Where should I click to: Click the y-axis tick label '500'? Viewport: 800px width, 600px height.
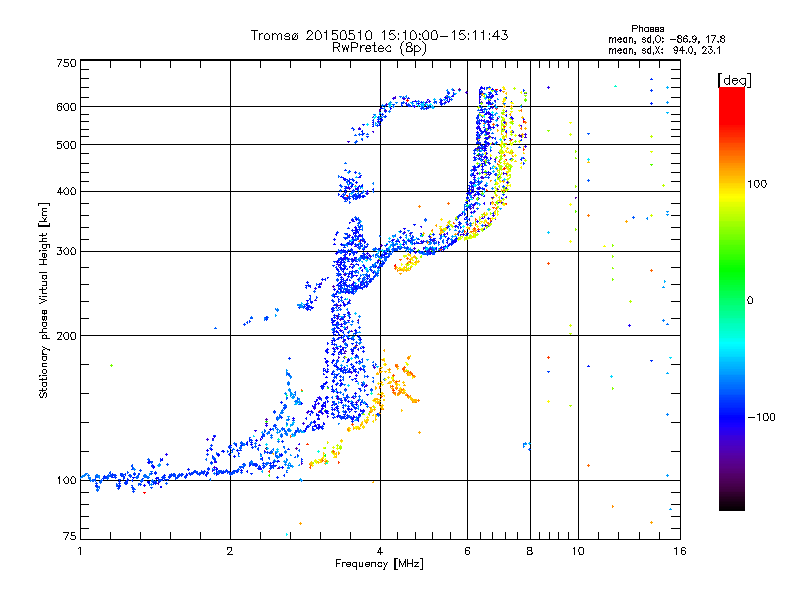[66, 145]
